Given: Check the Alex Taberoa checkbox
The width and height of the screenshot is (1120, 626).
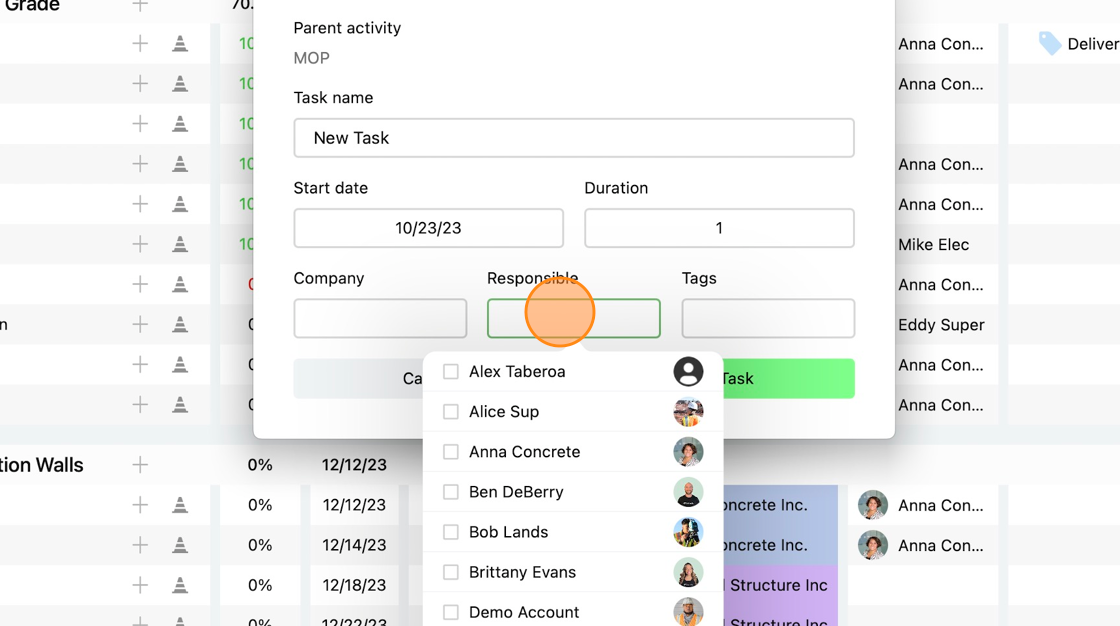Looking at the screenshot, I should point(451,372).
